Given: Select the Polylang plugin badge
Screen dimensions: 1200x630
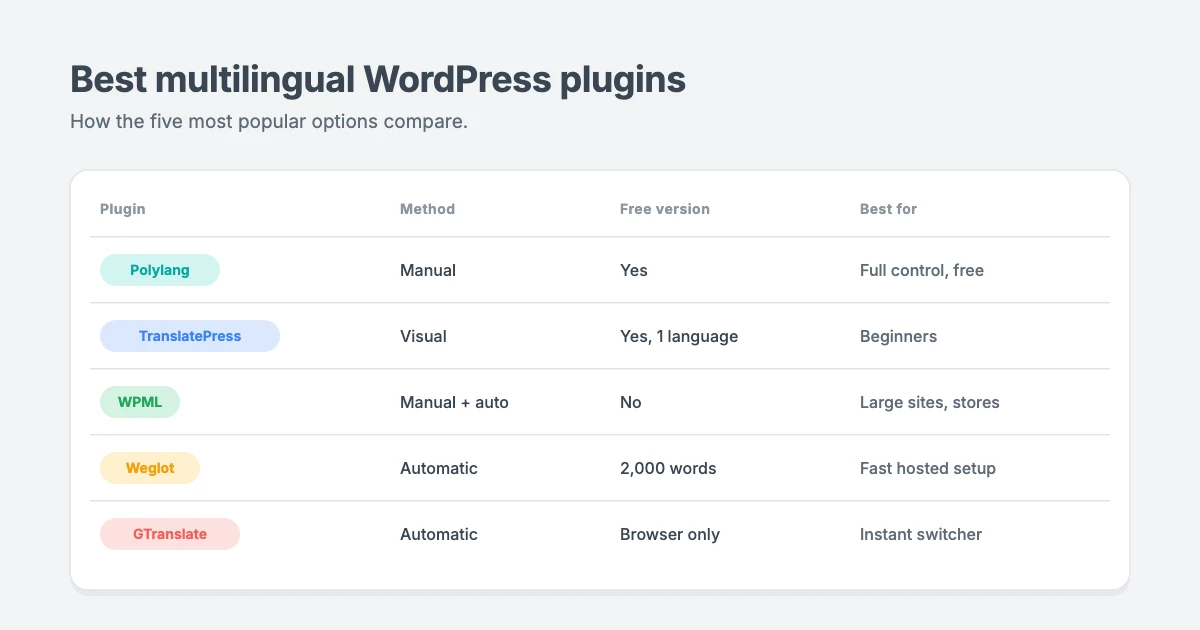Looking at the screenshot, I should click(x=160, y=270).
